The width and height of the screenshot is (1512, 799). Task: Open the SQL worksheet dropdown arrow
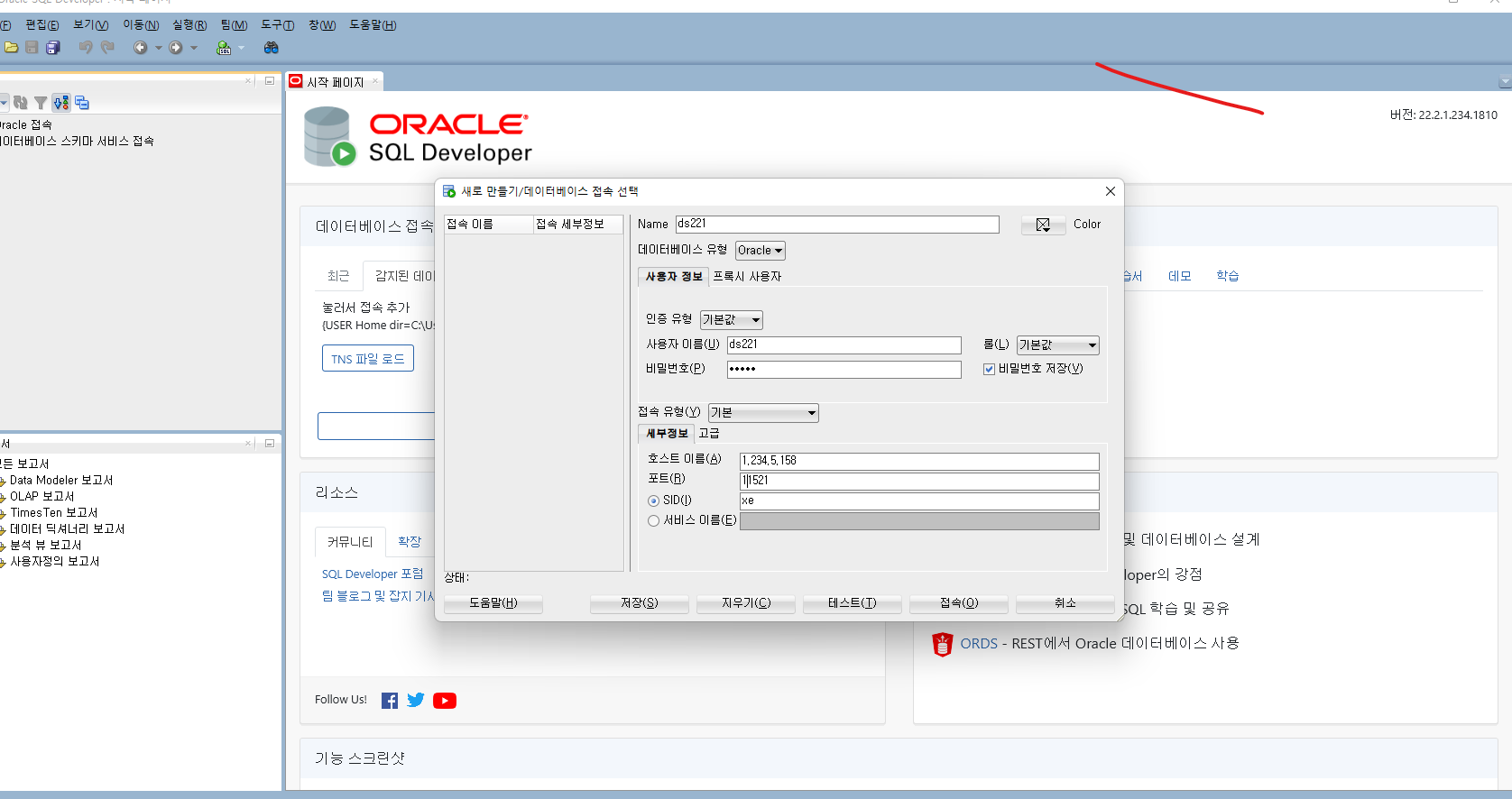(241, 49)
